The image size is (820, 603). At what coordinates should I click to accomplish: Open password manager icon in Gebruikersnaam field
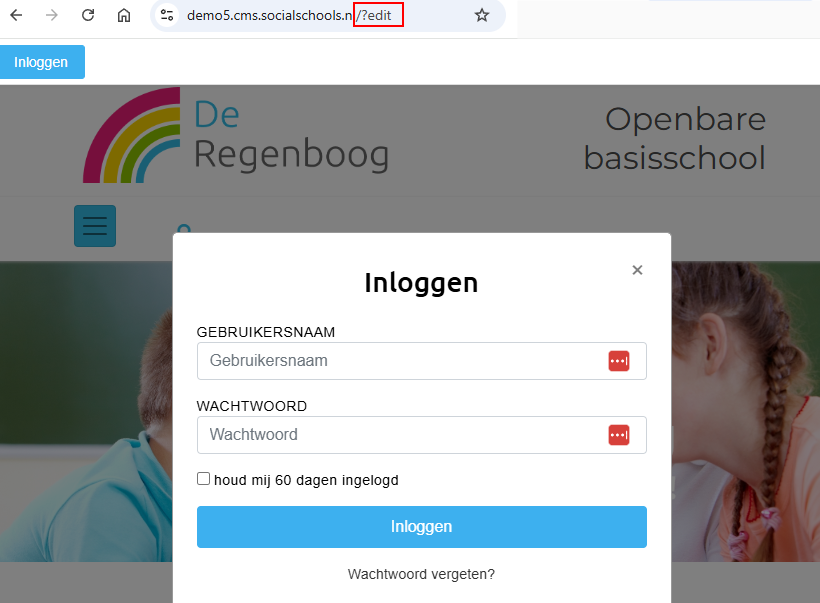tap(619, 361)
